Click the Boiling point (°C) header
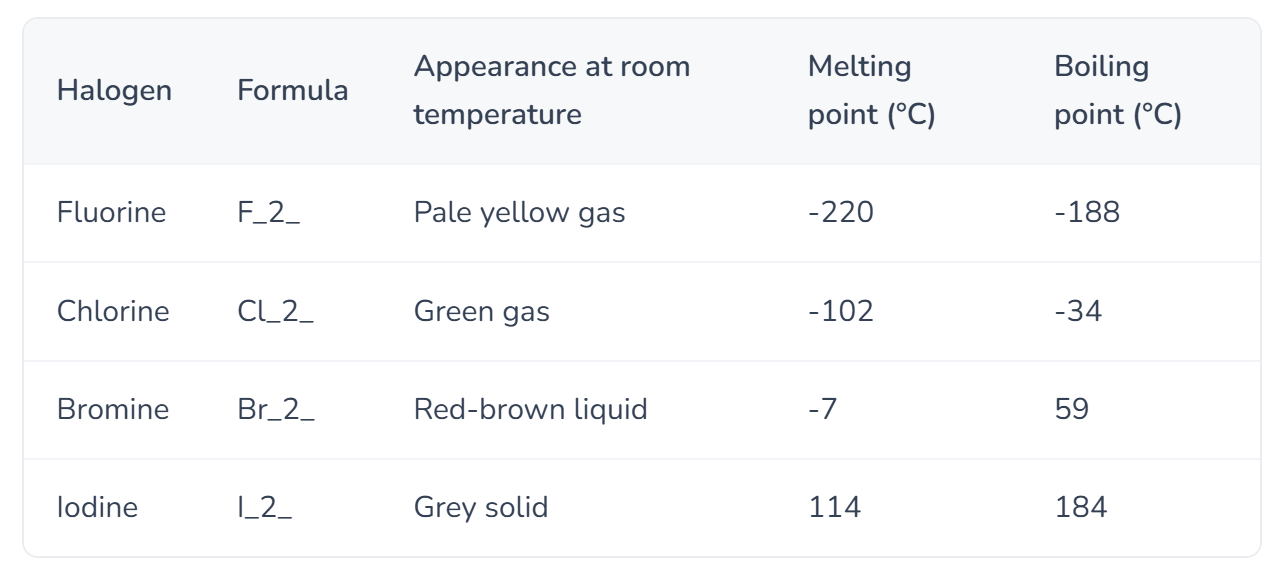Screen dimensions: 1268x566 point(1118,91)
